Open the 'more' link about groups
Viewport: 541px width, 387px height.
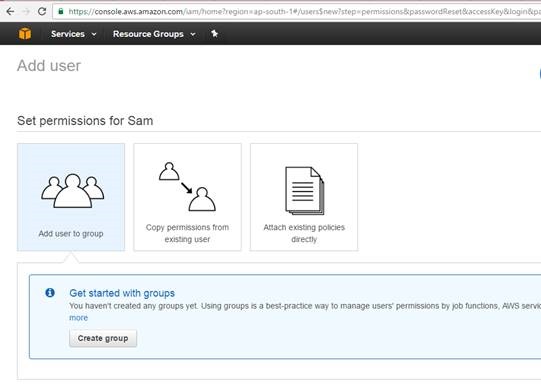tap(78, 318)
